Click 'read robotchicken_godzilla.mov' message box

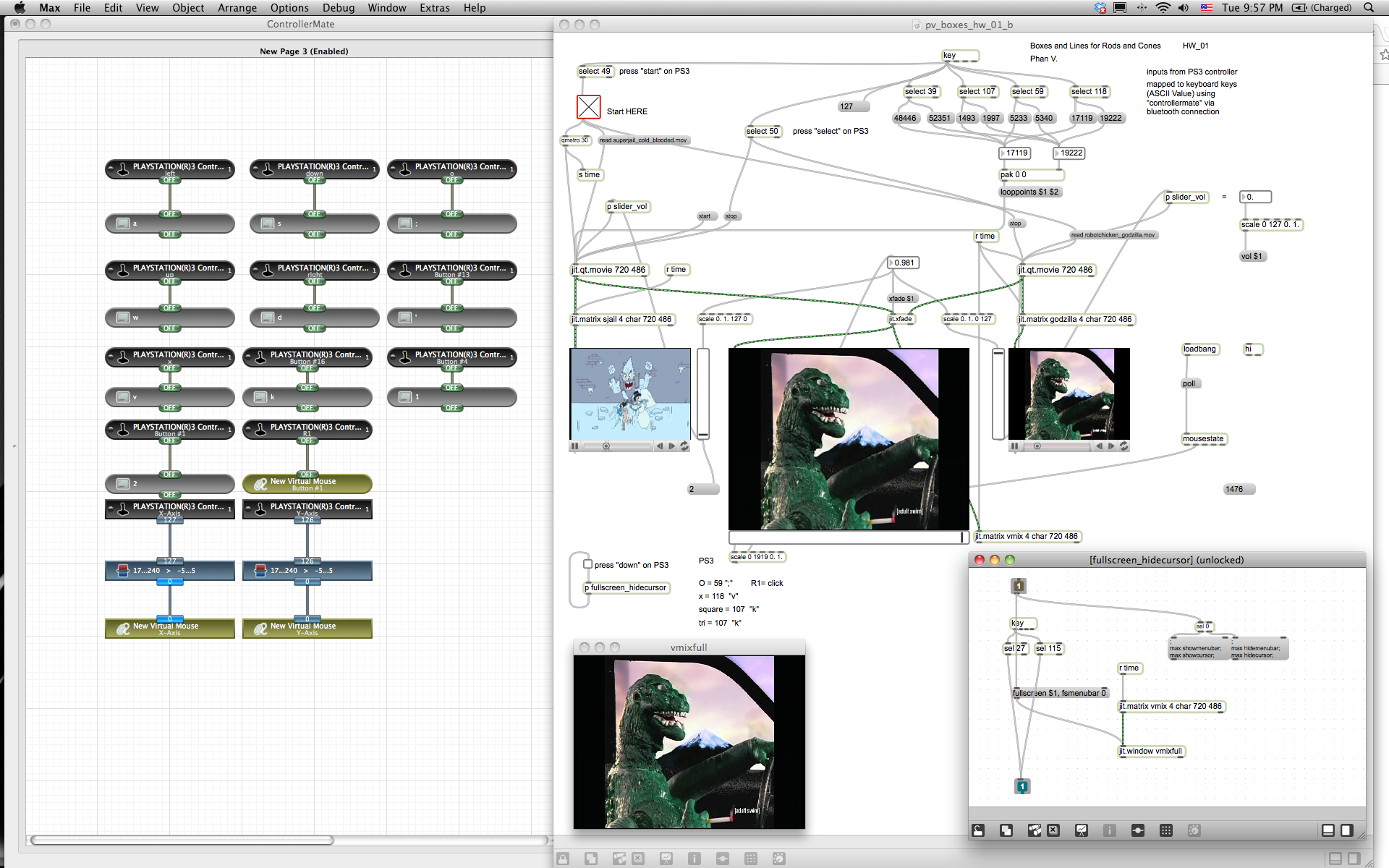(1113, 235)
